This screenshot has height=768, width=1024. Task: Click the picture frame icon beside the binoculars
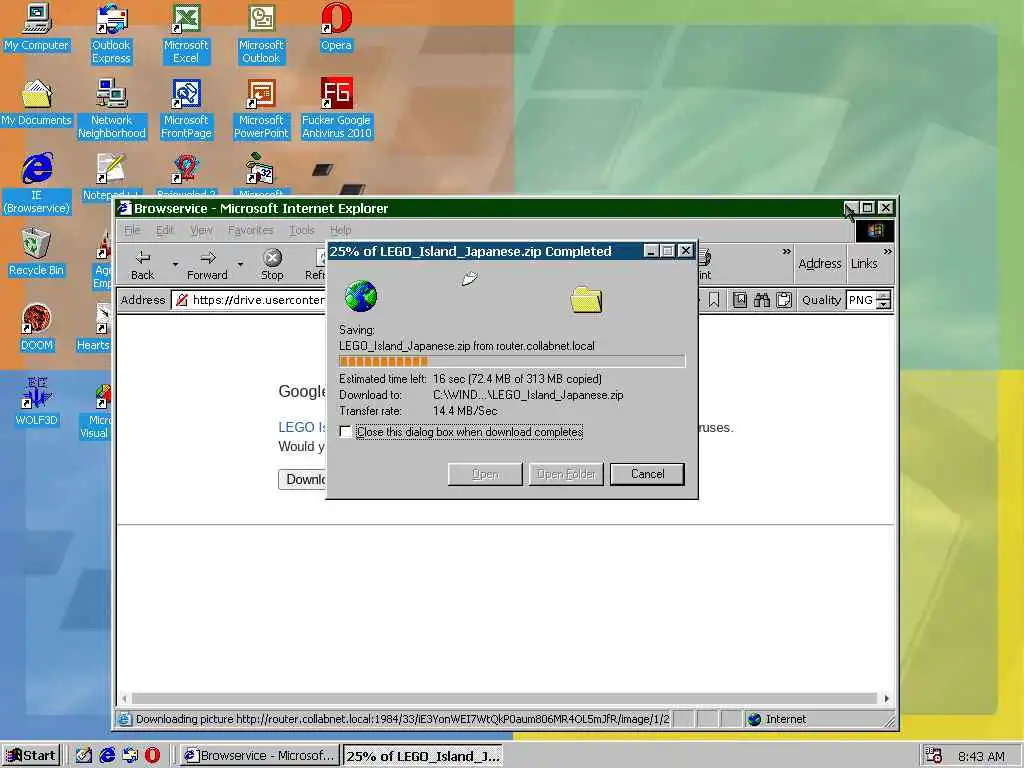click(739, 300)
